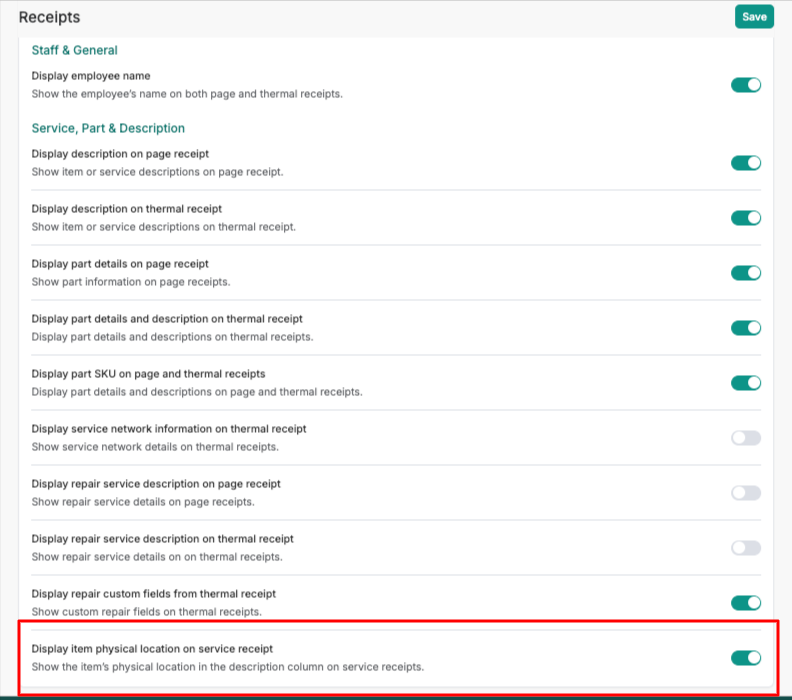Viewport: 792px width, 700px height.
Task: Disable item physical location on service receipt
Action: [746, 658]
